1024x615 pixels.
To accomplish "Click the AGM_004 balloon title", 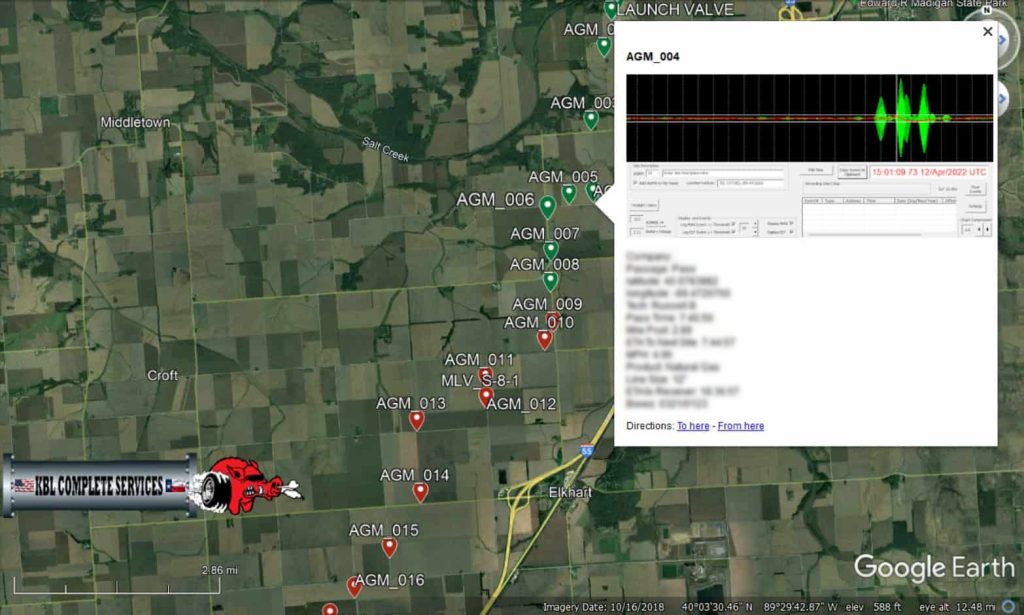I will pos(652,57).
